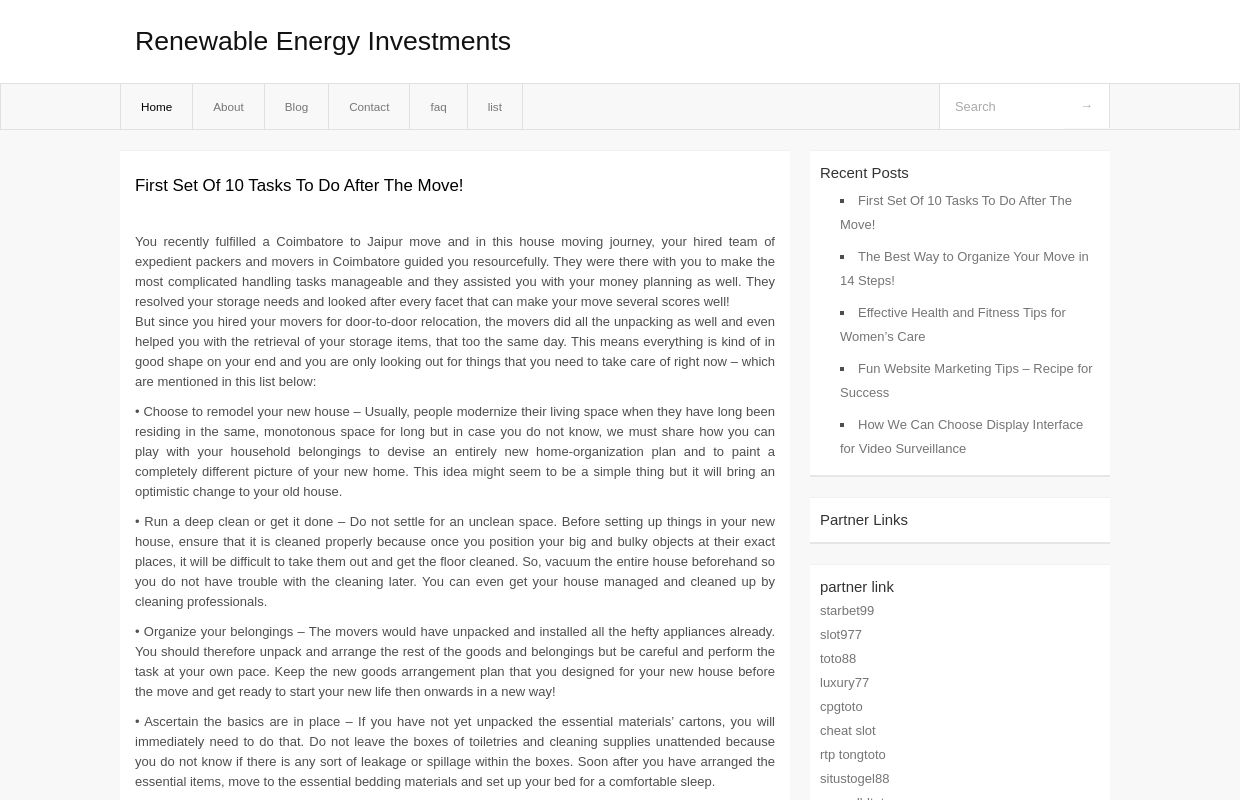The height and width of the screenshot is (800, 1240).
Task: Click inside the Search input field
Action: pyautogui.click(x=1010, y=106)
